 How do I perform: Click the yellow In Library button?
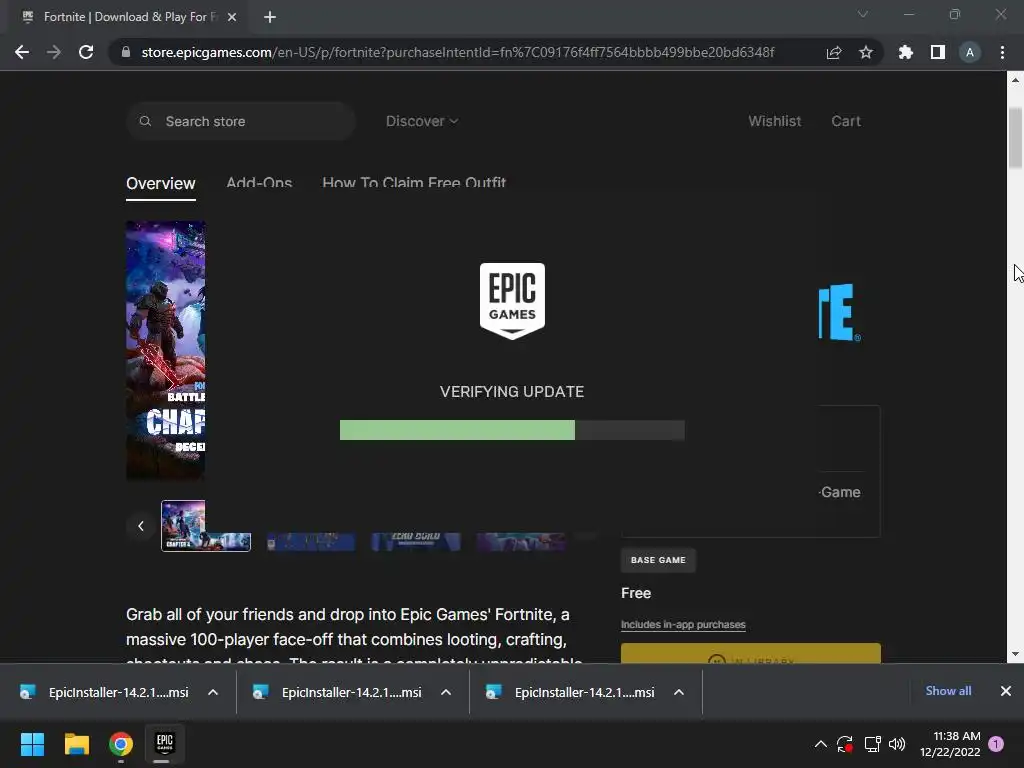(750, 654)
